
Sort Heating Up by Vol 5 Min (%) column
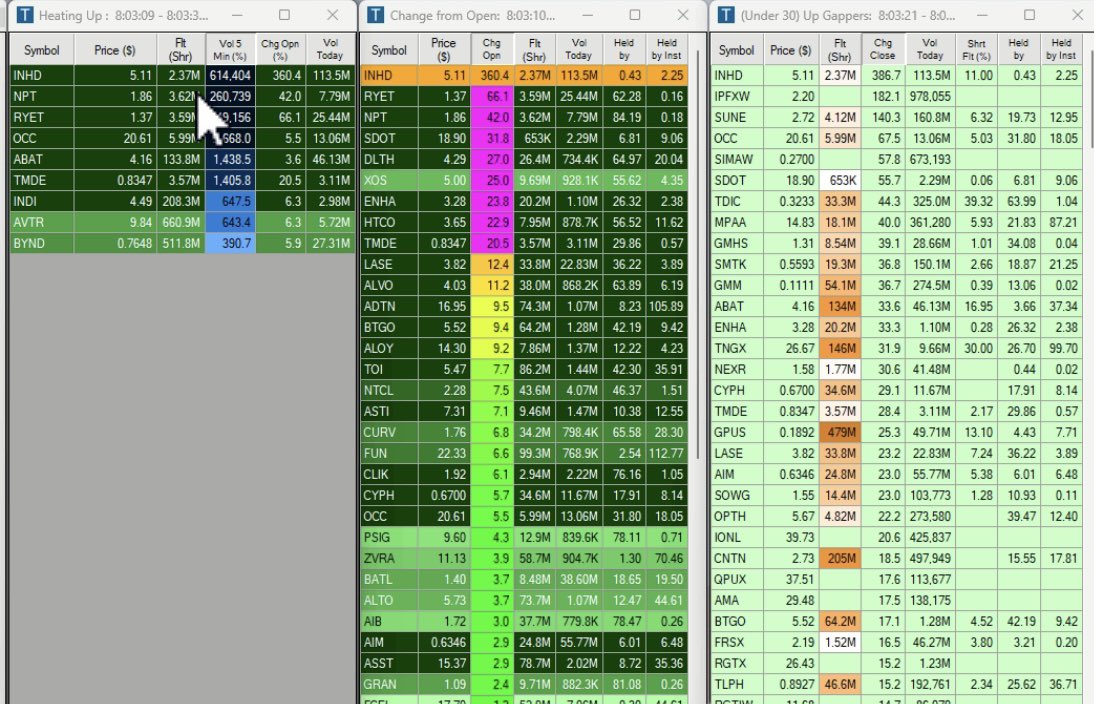click(x=230, y=50)
